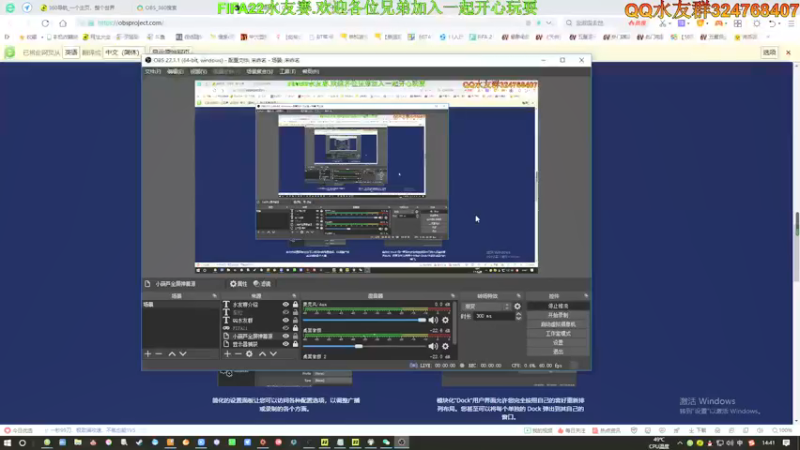This screenshot has height=450, width=800.
Task: Click the OBS icon in Windows taskbar
Action: [402, 442]
